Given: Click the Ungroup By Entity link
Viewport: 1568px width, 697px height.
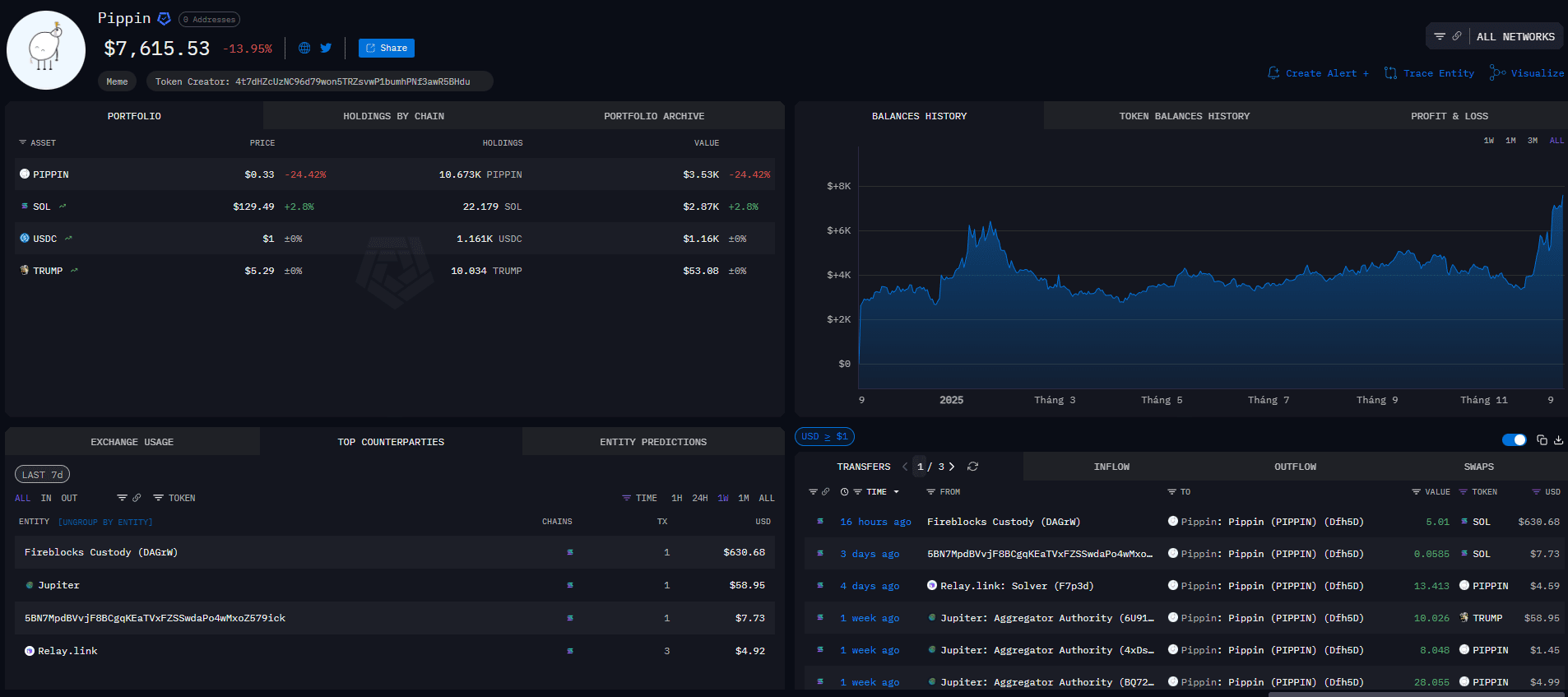Looking at the screenshot, I should click(x=104, y=523).
